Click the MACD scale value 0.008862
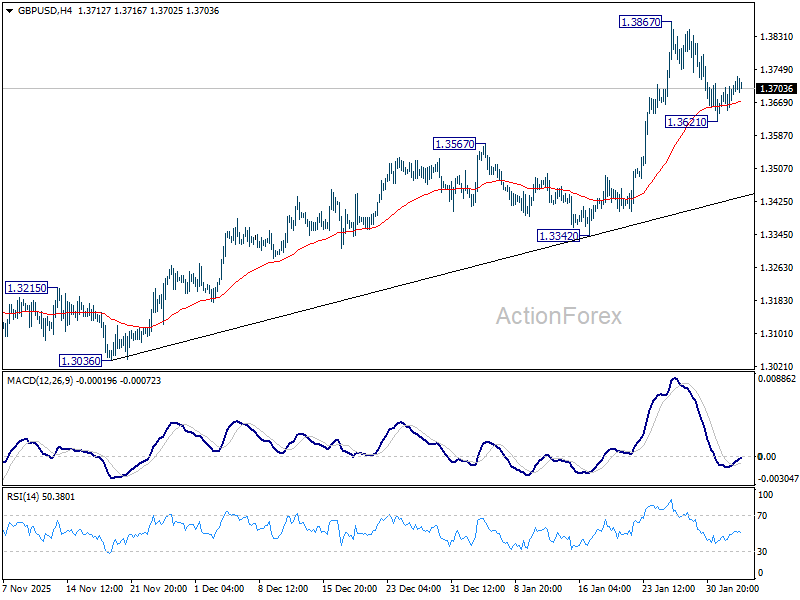The width and height of the screenshot is (800, 600). tap(777, 379)
